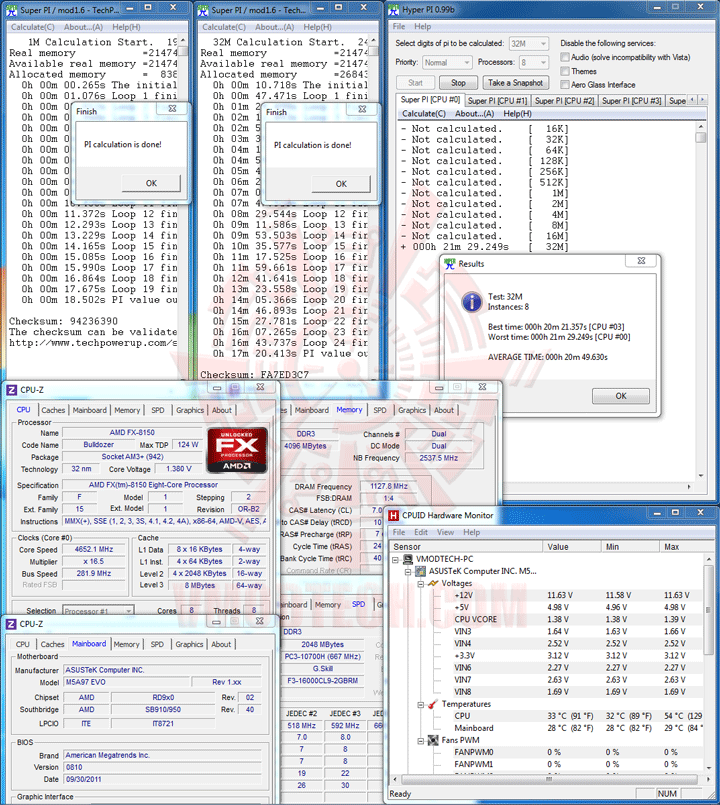Click Hardware Monitor horizontal scrollbar thumb
Image resolution: width=720 pixels, height=805 pixels.
click(x=548, y=779)
